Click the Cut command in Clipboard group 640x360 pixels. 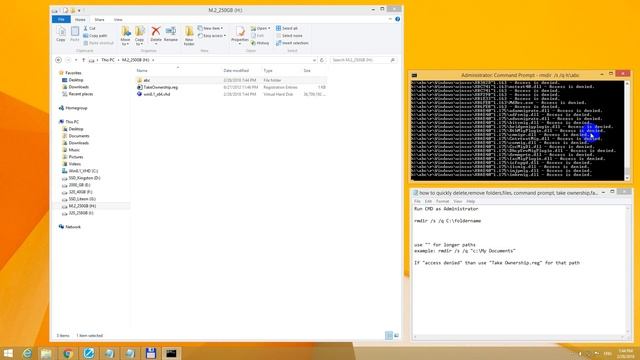(89, 28)
